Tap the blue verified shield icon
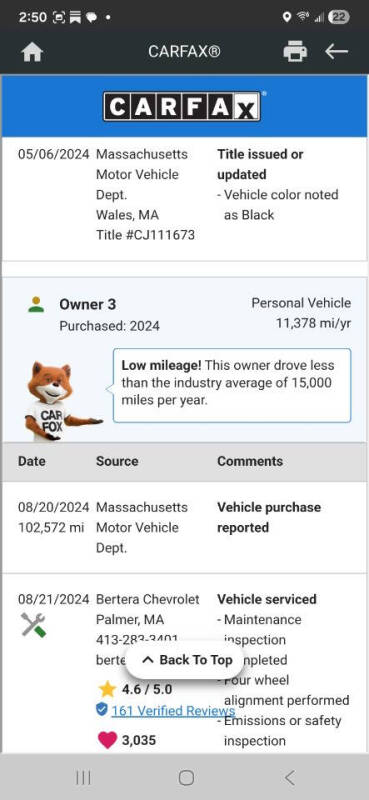 point(102,709)
